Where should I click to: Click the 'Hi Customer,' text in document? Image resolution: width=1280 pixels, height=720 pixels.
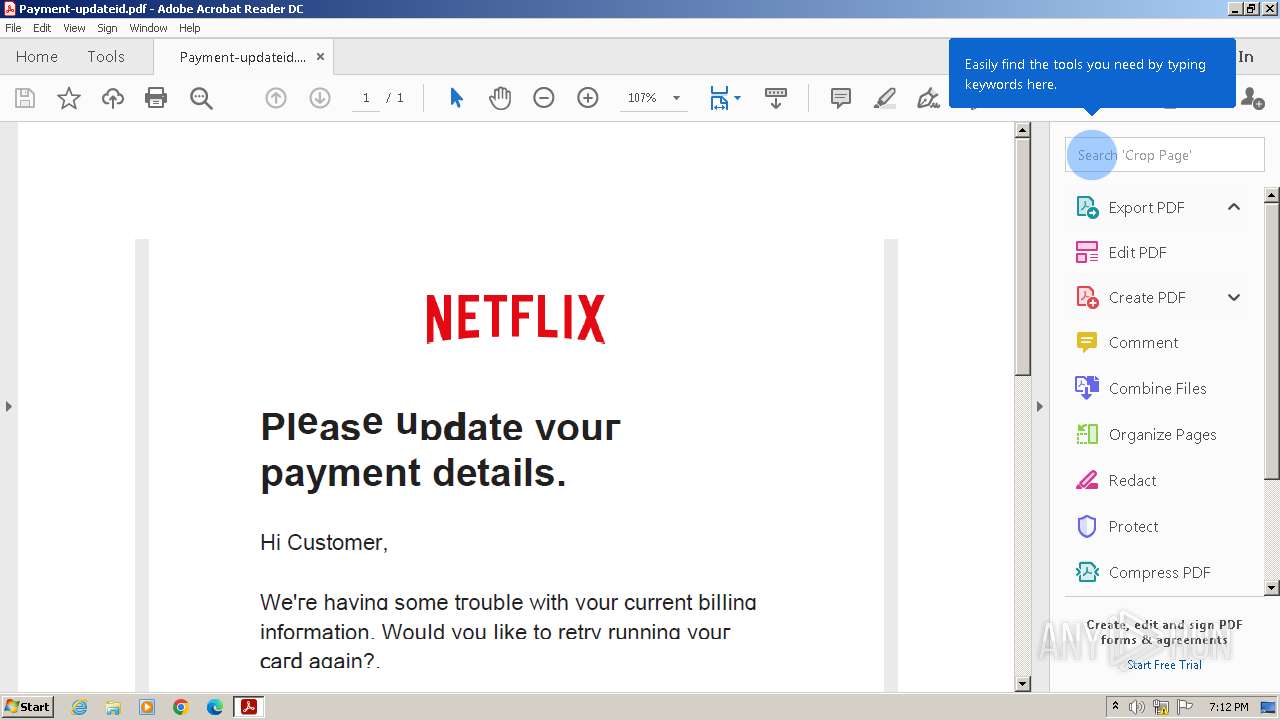[x=324, y=542]
